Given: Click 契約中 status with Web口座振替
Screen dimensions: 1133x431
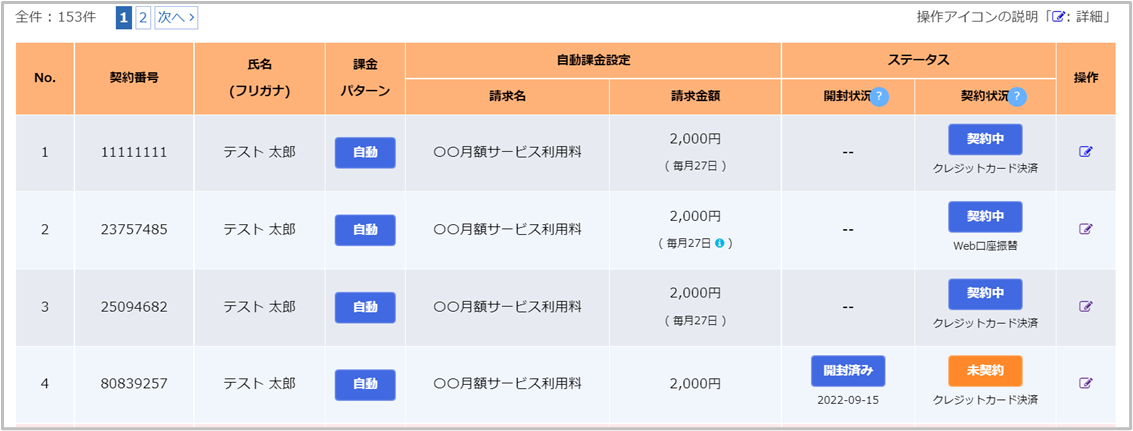Looking at the screenshot, I should [x=985, y=216].
